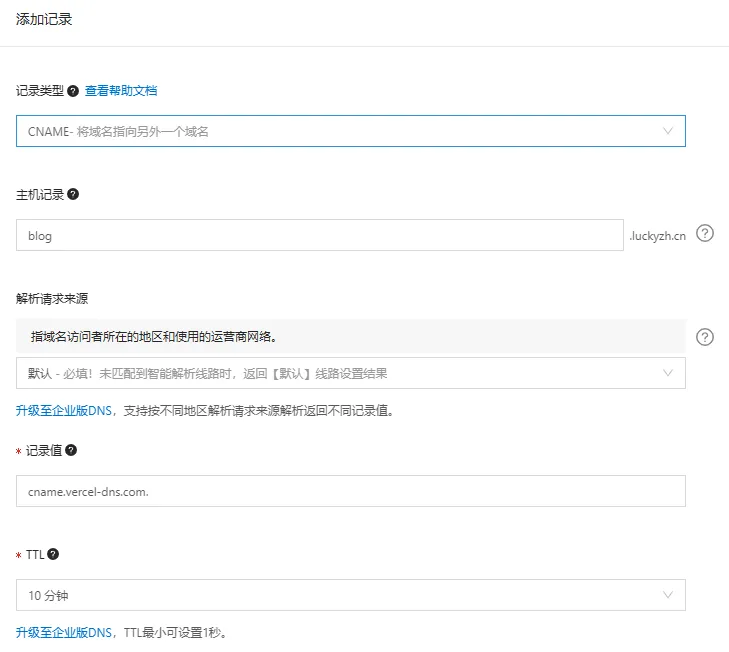Focus the 主机记录 field containing blog
The height and width of the screenshot is (652, 729).
point(320,235)
